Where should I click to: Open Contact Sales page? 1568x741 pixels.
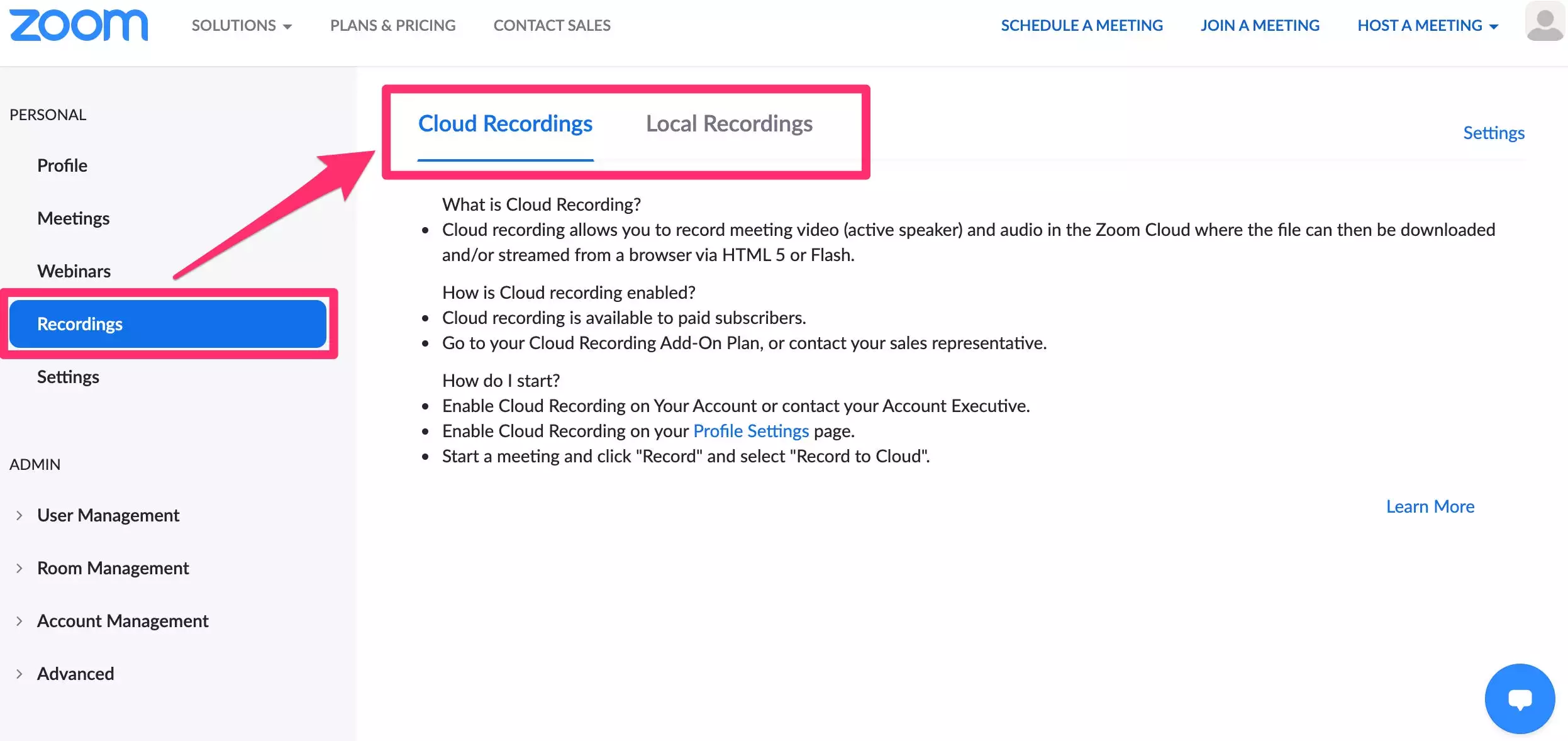pos(552,25)
